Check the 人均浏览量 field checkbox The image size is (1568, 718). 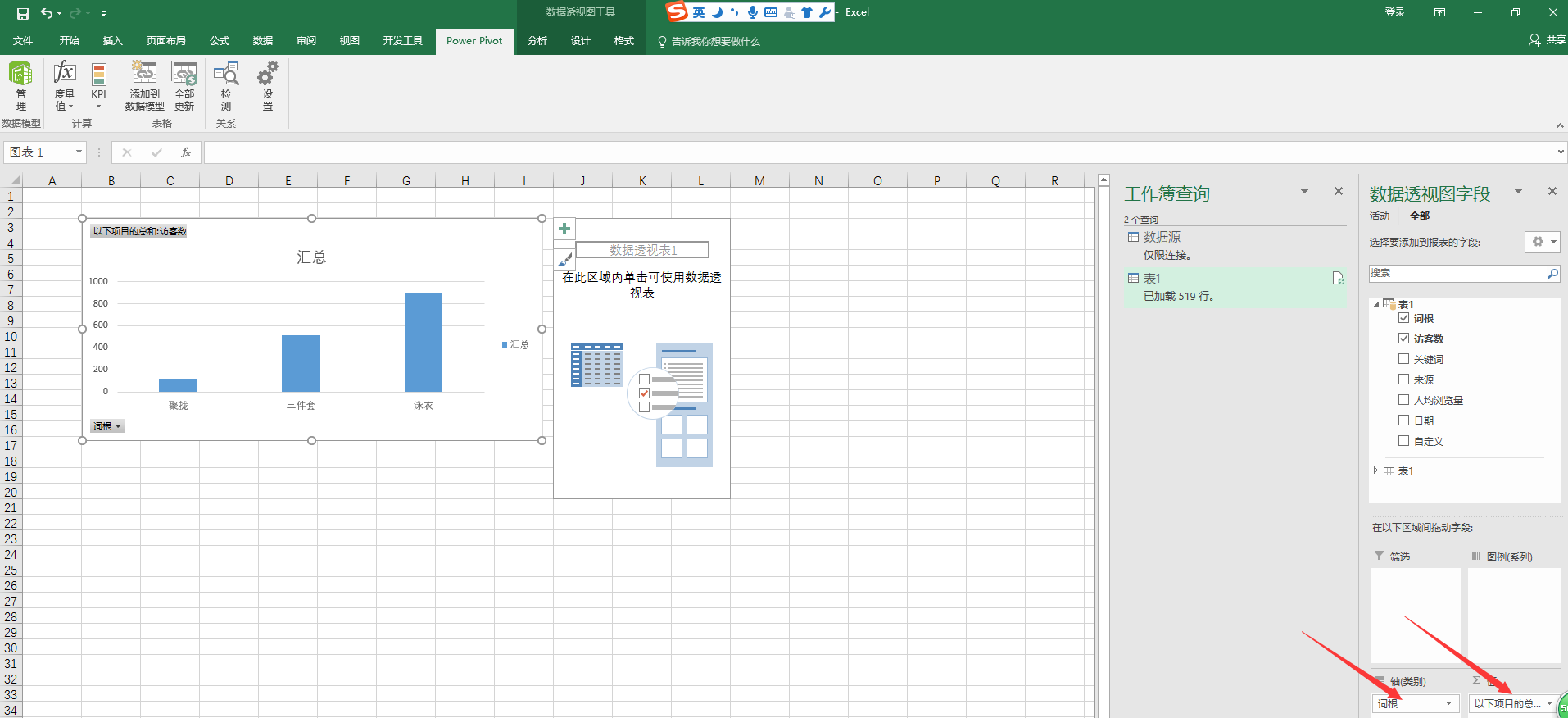pos(1403,400)
